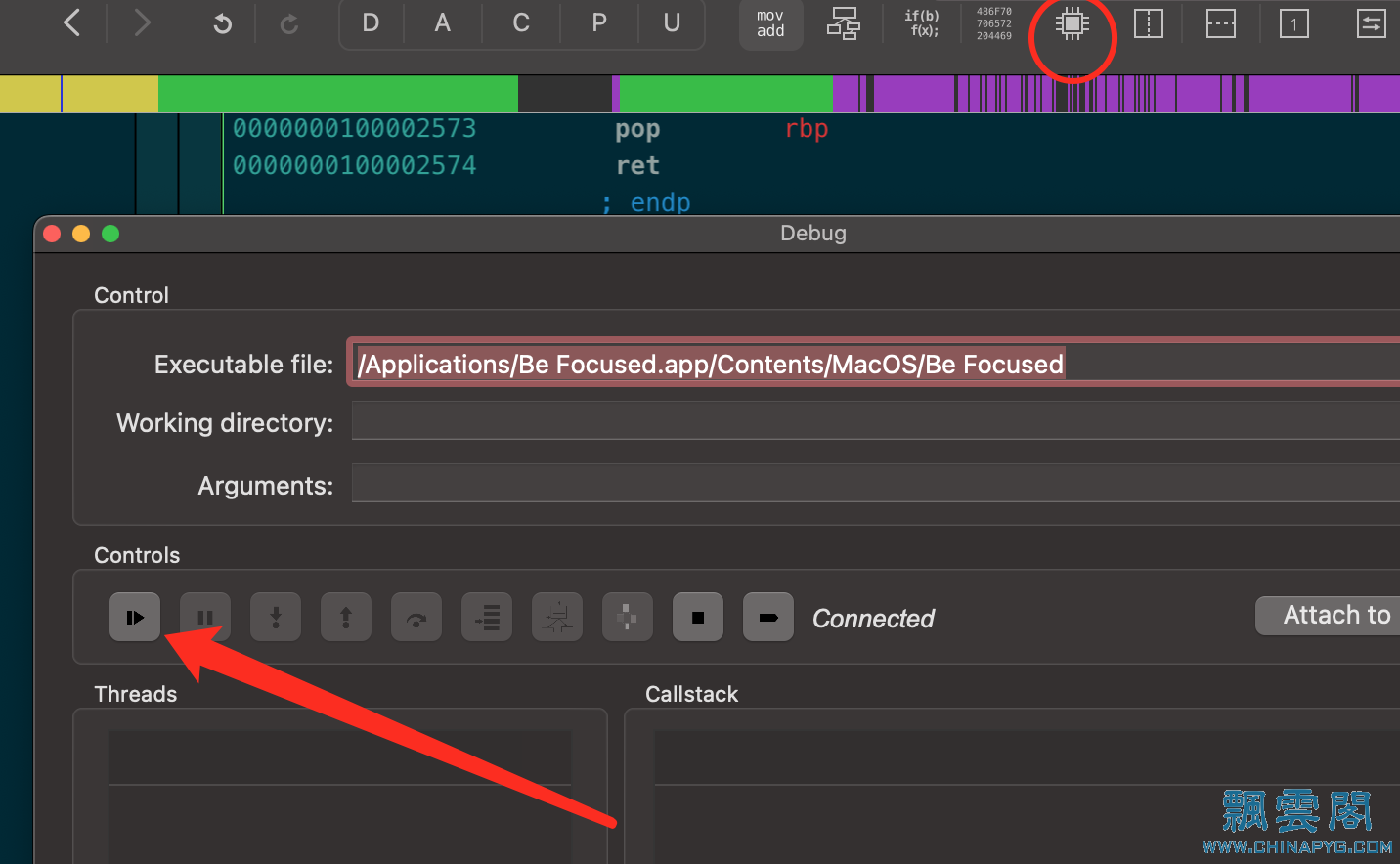
Task: Switch to control flow graph view
Action: [x=843, y=23]
